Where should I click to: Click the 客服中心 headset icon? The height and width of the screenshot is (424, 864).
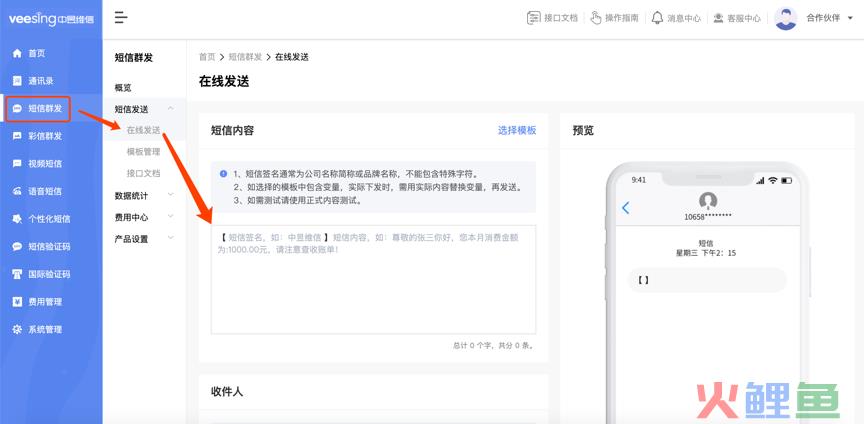coord(718,18)
